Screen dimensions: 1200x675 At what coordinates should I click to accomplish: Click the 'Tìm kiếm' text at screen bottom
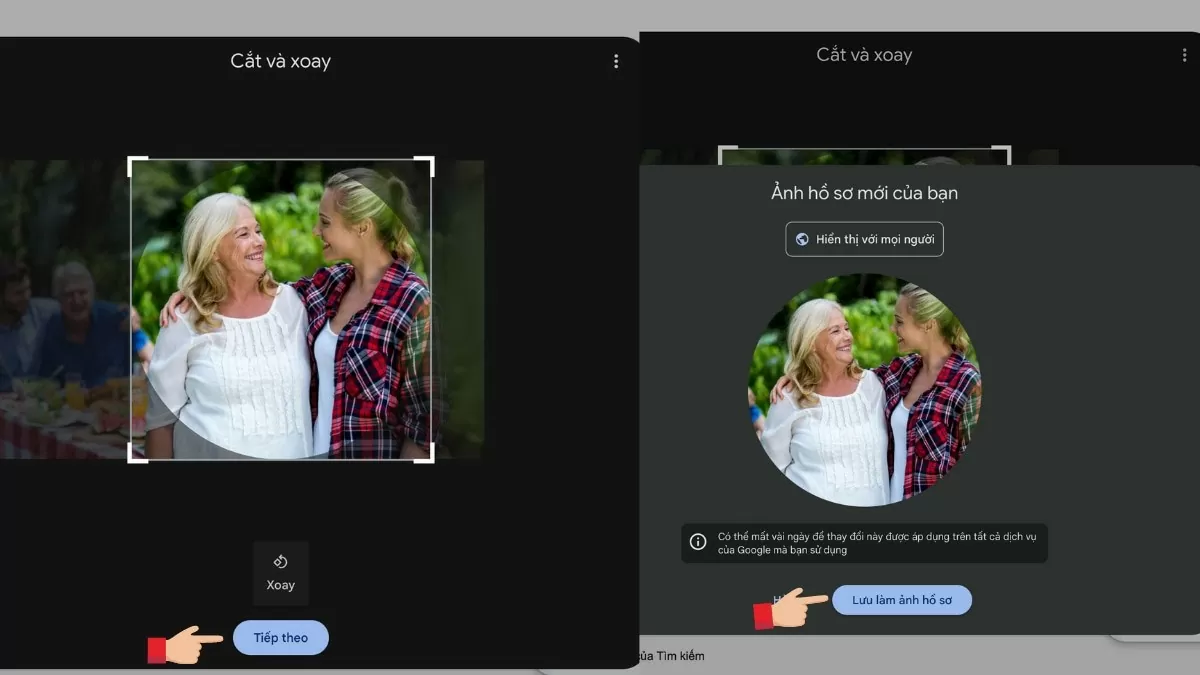coord(681,656)
